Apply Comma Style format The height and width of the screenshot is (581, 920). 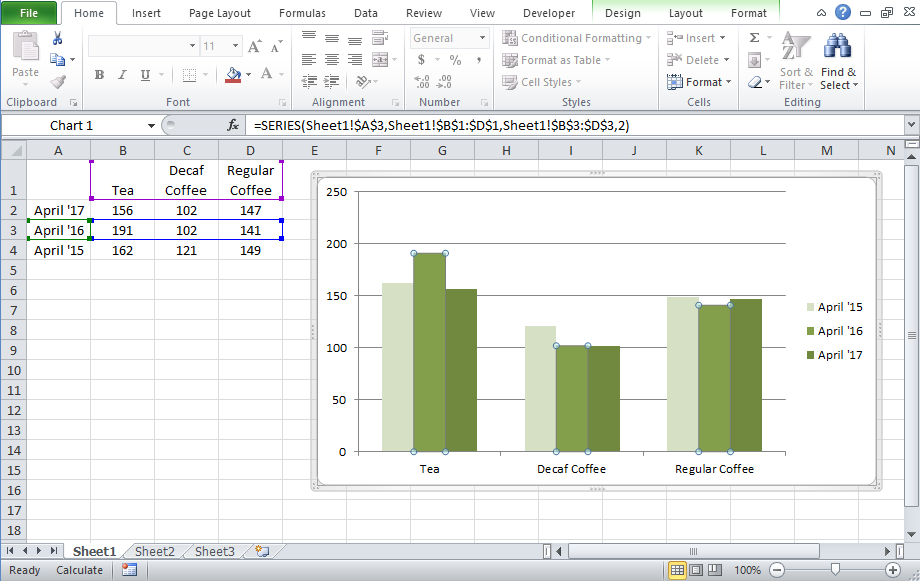(479, 59)
